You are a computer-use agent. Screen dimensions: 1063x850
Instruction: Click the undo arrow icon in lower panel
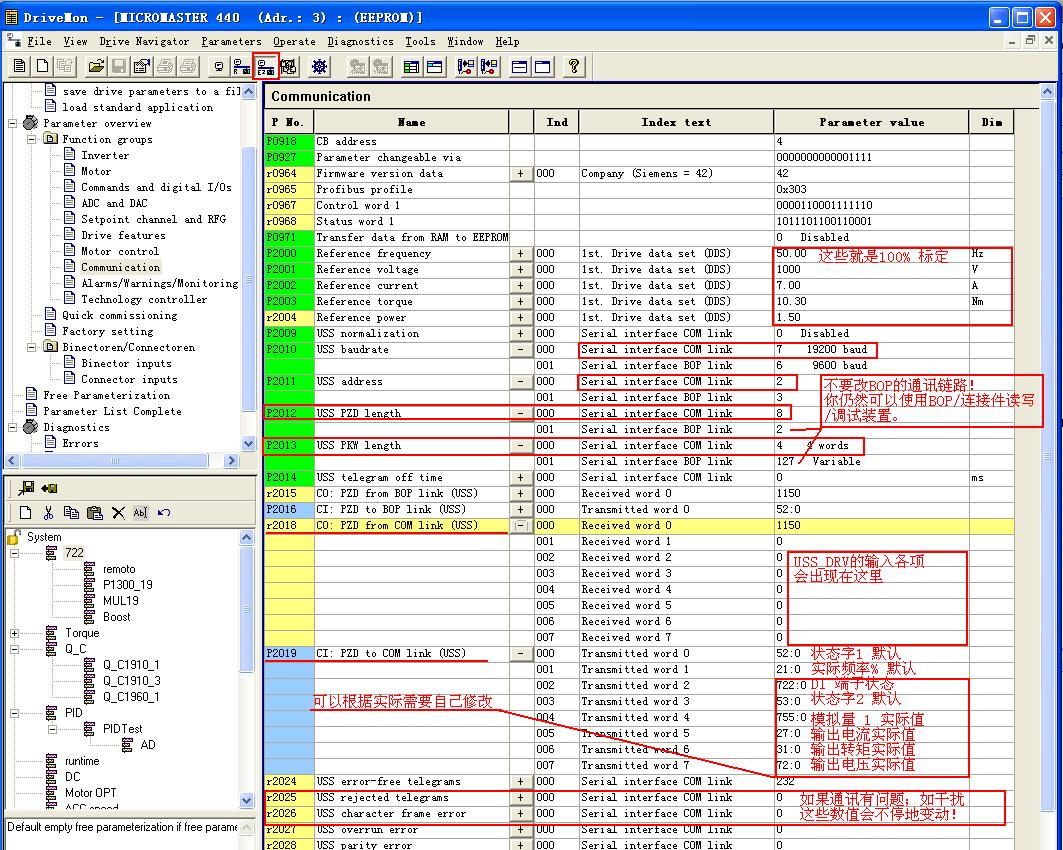(x=164, y=513)
